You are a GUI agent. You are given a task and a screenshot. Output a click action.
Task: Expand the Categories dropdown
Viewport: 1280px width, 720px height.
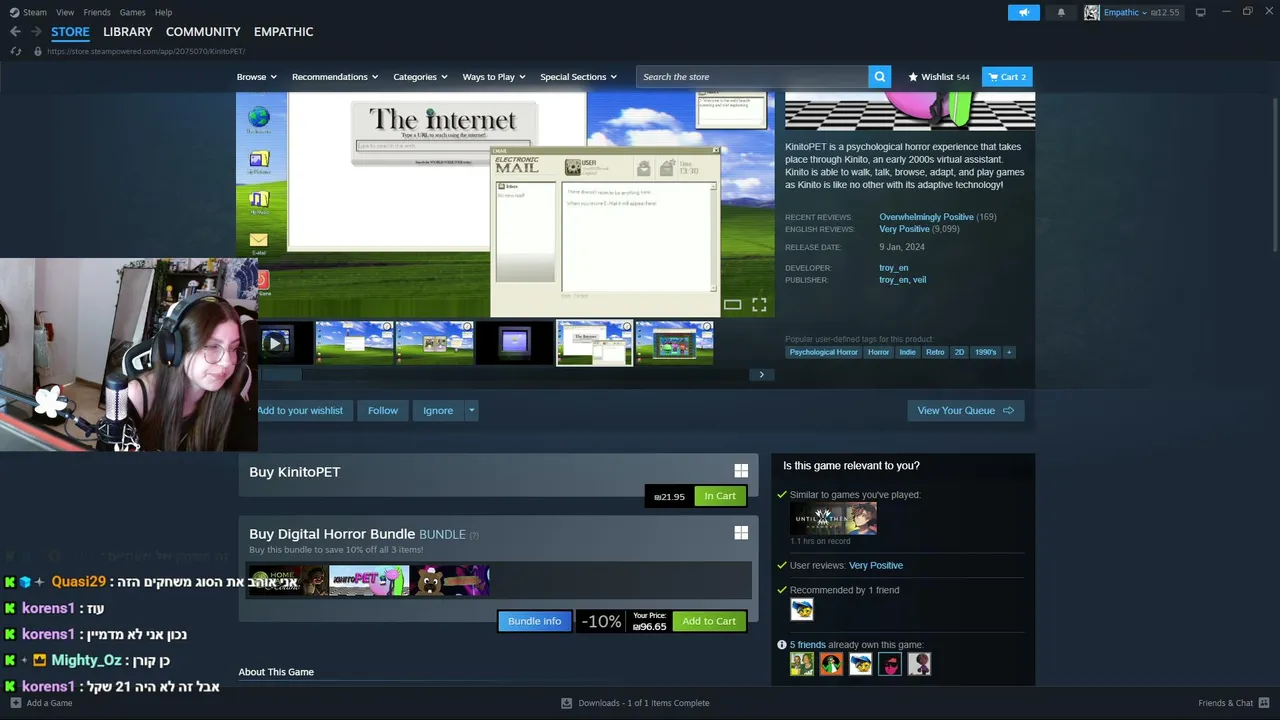tap(420, 77)
